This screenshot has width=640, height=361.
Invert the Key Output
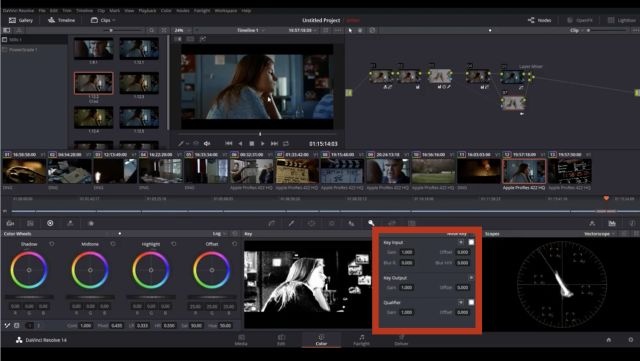pyautogui.click(x=471, y=278)
